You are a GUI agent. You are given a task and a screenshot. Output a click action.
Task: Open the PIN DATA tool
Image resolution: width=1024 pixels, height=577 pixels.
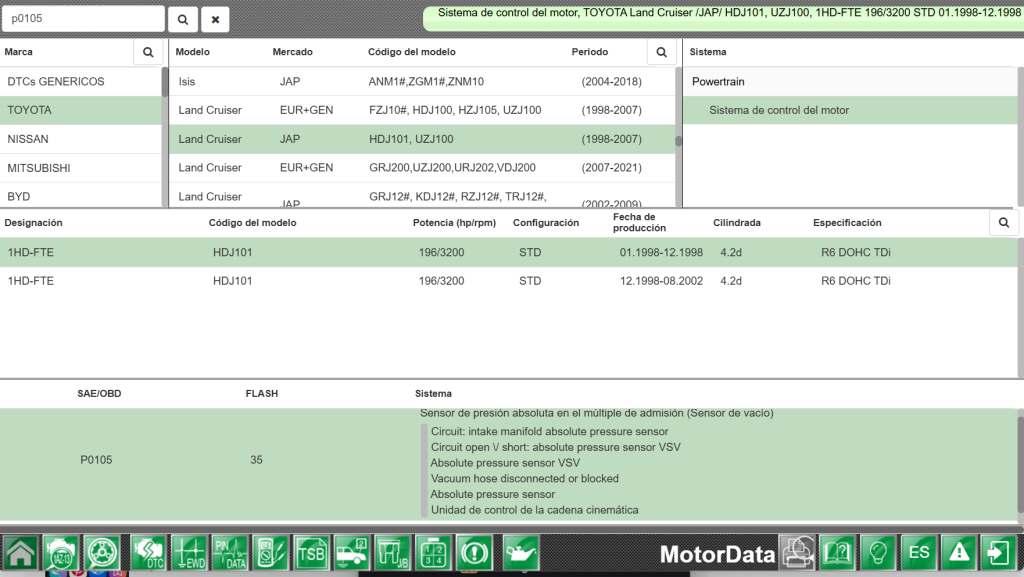pos(230,553)
